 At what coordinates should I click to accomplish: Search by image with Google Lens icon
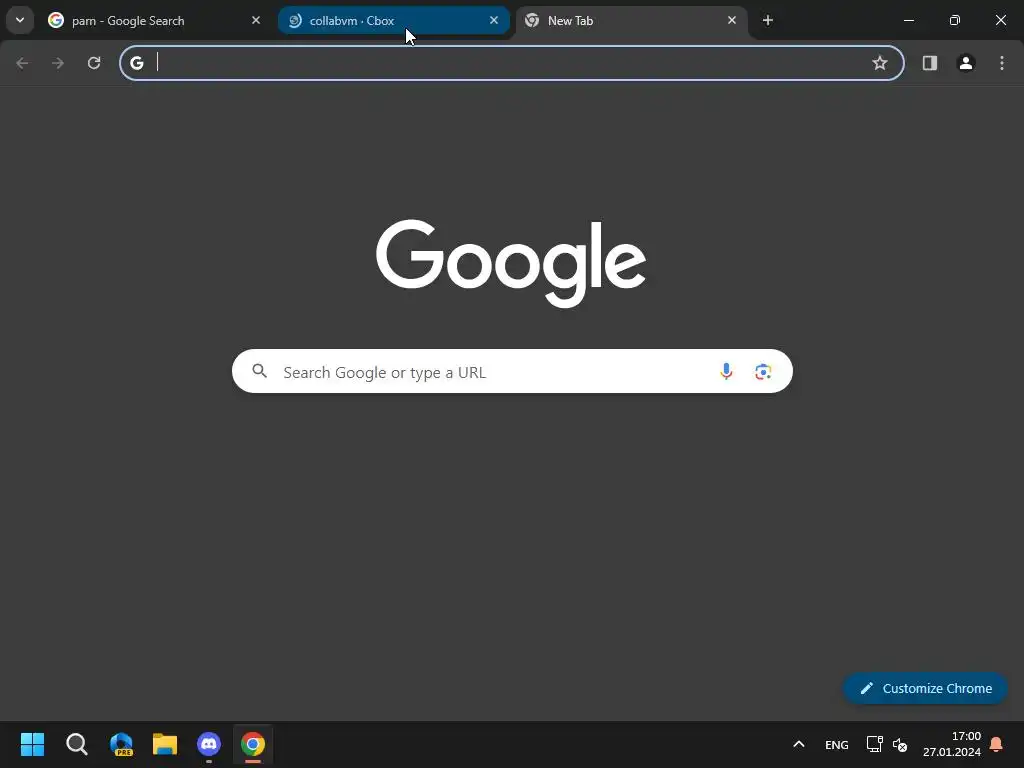pyautogui.click(x=763, y=372)
